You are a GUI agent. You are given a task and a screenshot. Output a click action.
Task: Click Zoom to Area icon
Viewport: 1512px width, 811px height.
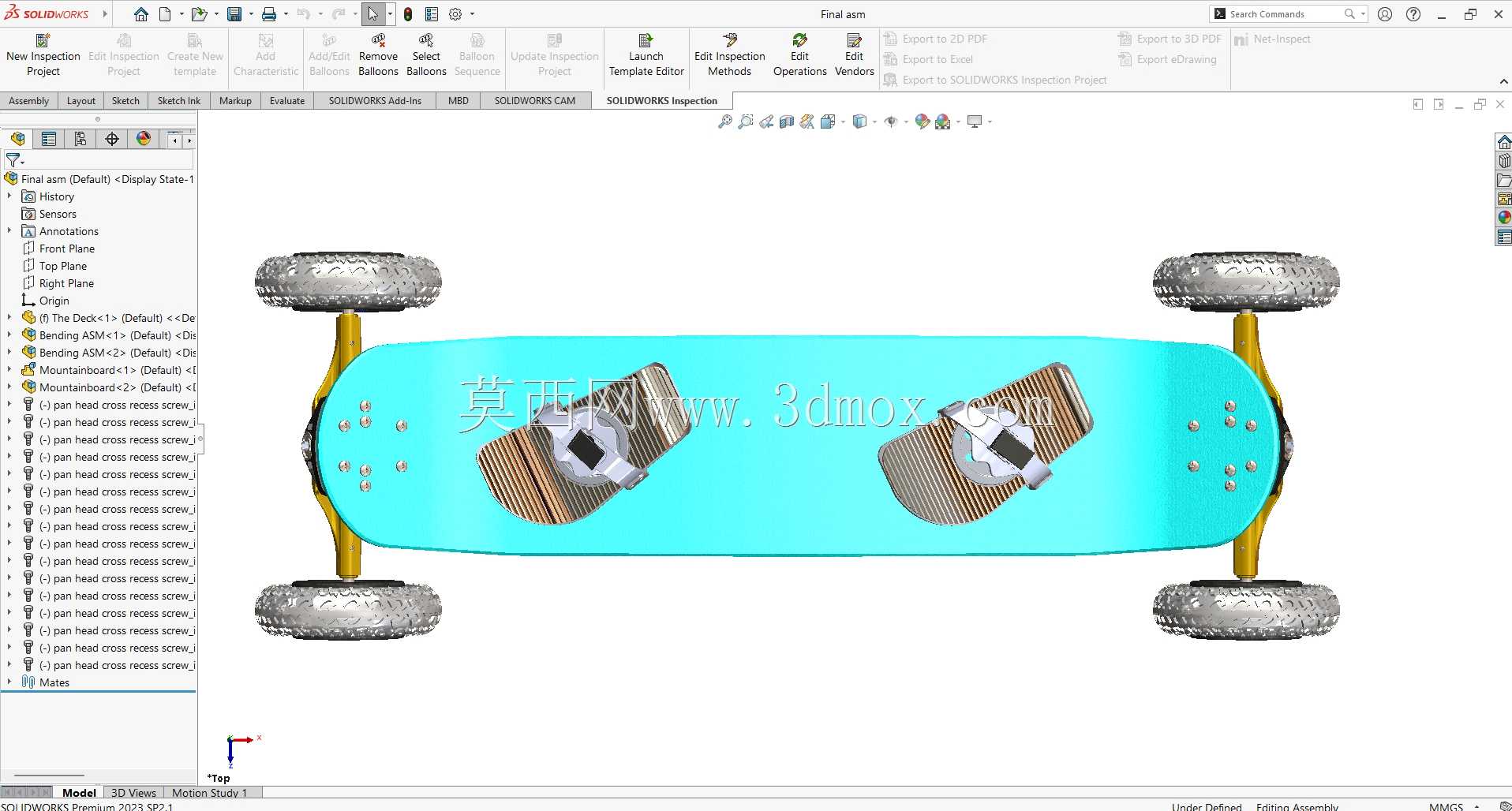click(x=745, y=121)
